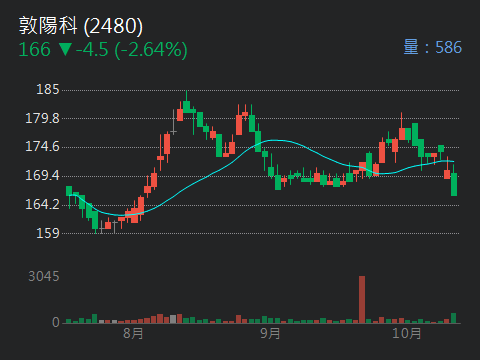The height and width of the screenshot is (360, 480).
Task: Click the last green volume bar on the right
Action: click(x=453, y=318)
